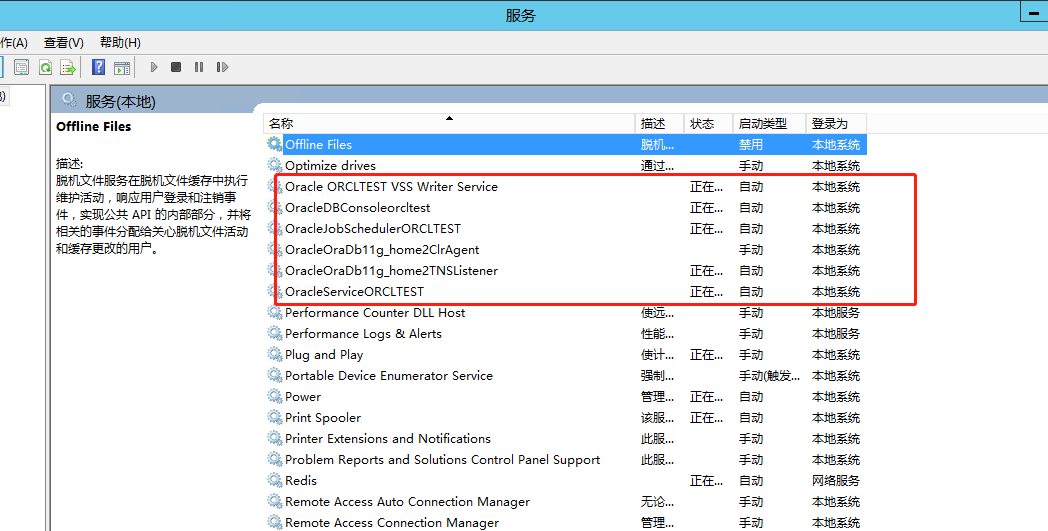Screen dimensions: 1048x531
Task: Pause the service with pause icon
Action: coord(199,67)
